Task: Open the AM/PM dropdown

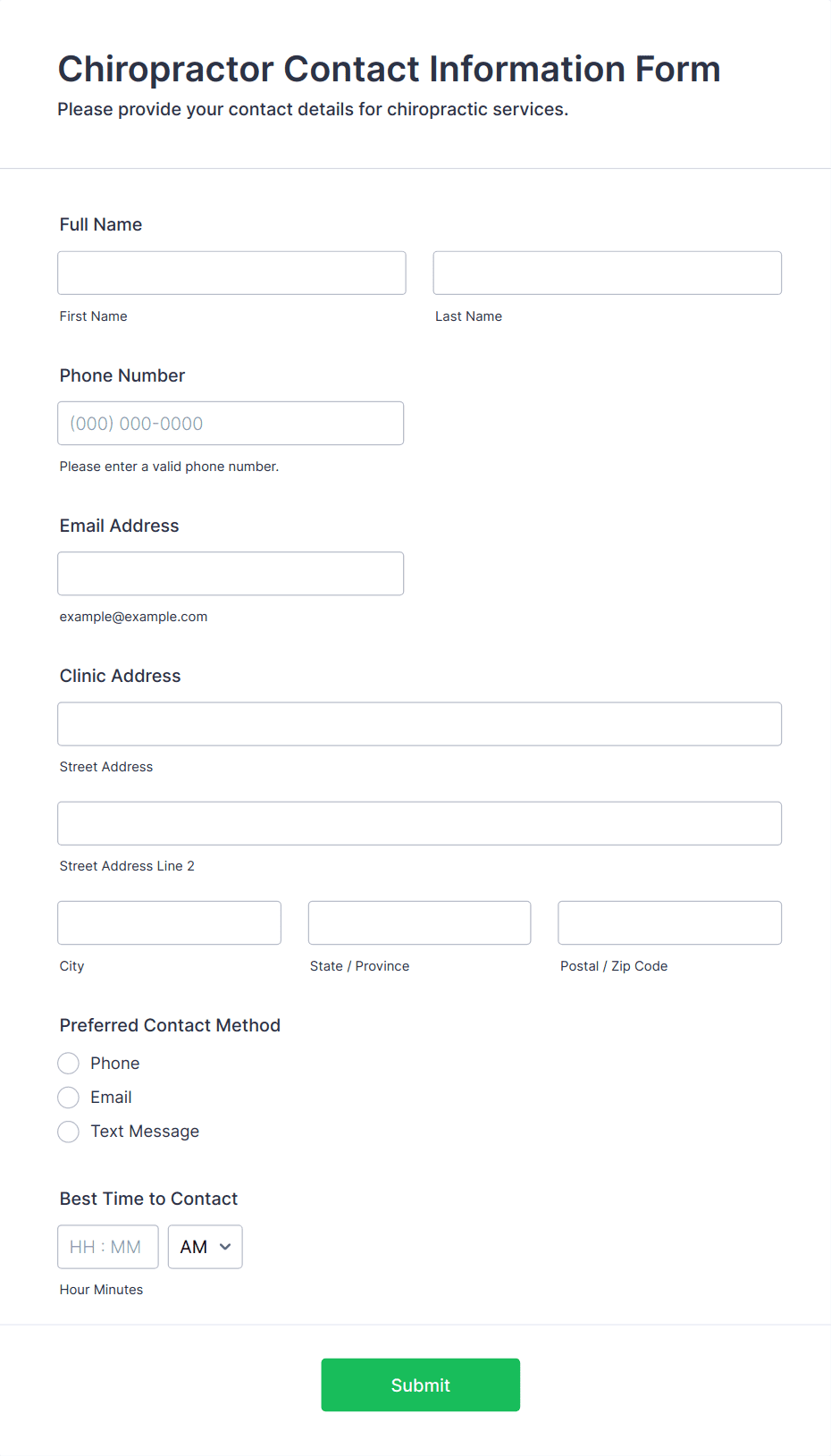Action: pyautogui.click(x=206, y=1246)
